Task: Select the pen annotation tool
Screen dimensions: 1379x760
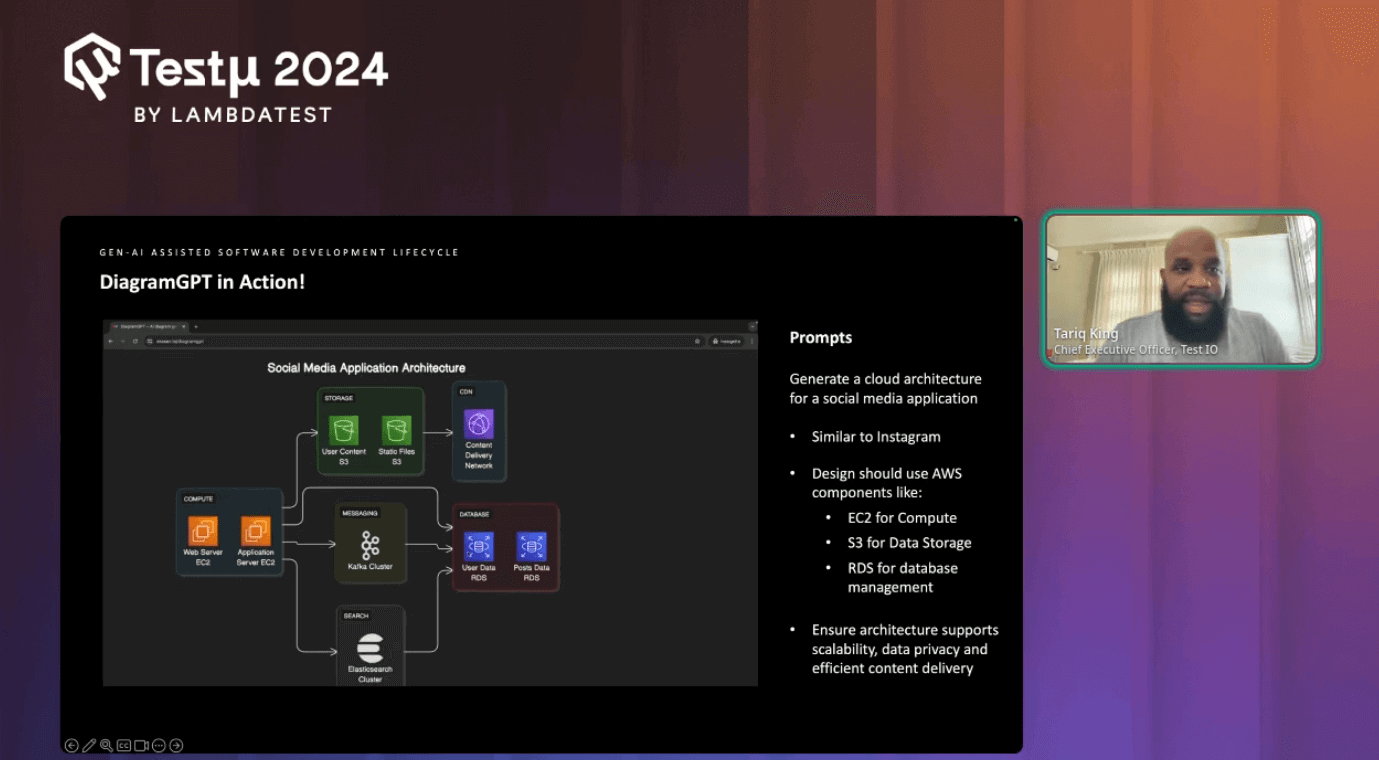Action: 89,745
